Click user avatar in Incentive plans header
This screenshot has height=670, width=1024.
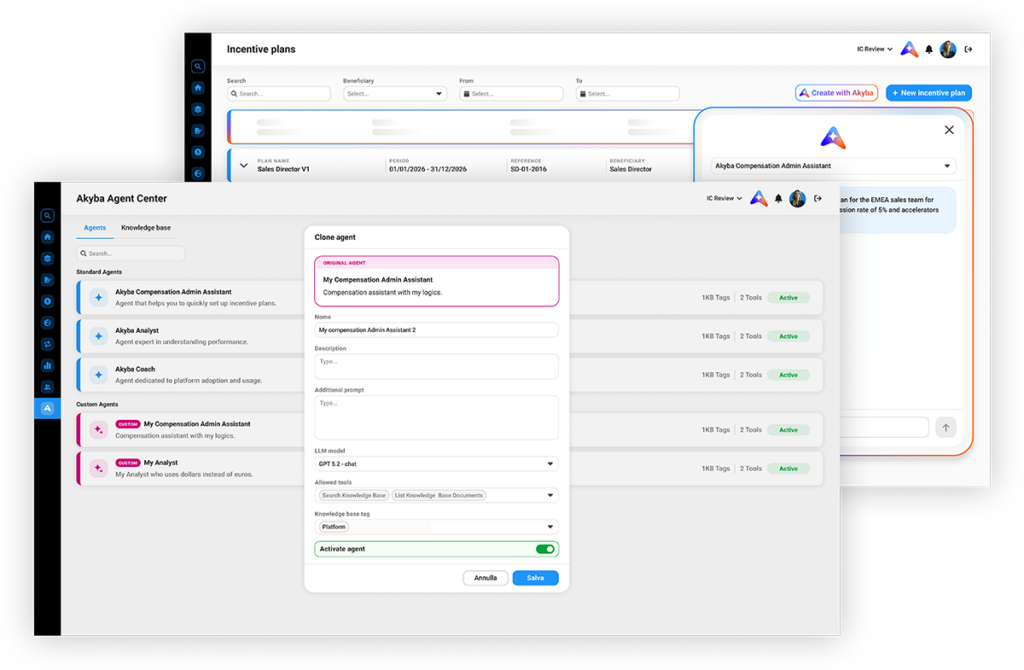pyautogui.click(x=948, y=49)
